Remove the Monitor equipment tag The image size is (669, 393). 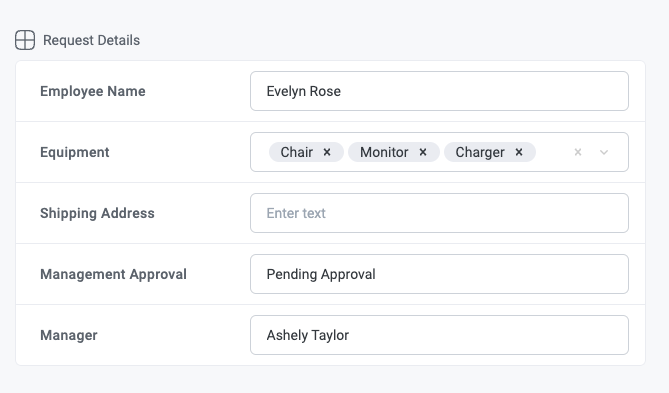tap(423, 152)
